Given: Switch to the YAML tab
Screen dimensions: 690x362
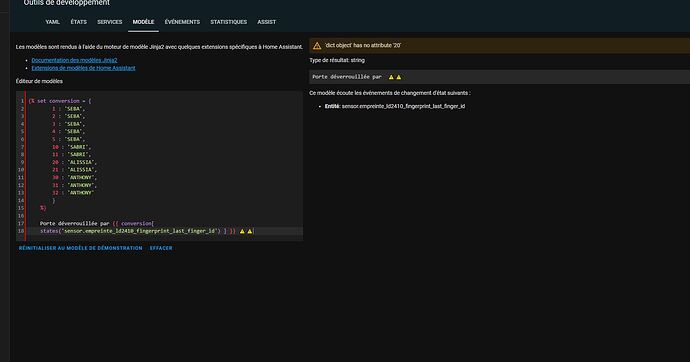Looking at the screenshot, I should [x=52, y=22].
